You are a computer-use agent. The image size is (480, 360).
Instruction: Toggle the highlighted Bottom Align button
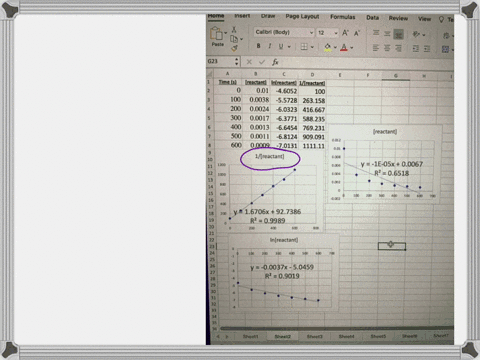click(398, 34)
